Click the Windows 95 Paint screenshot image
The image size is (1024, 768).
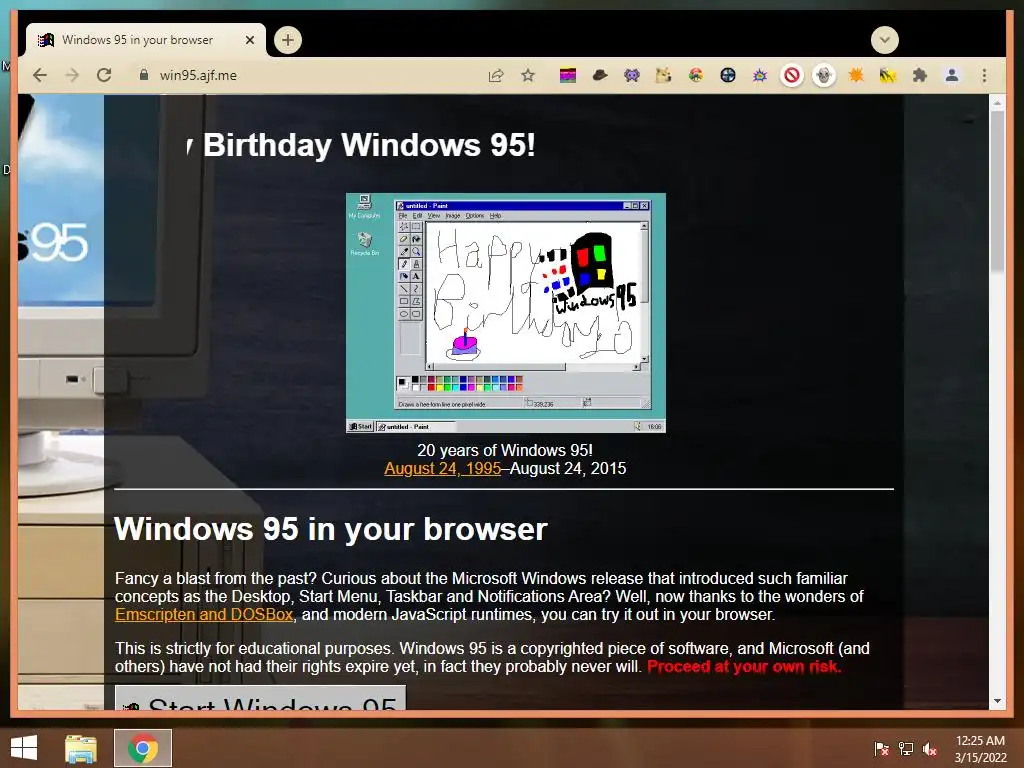click(x=505, y=313)
